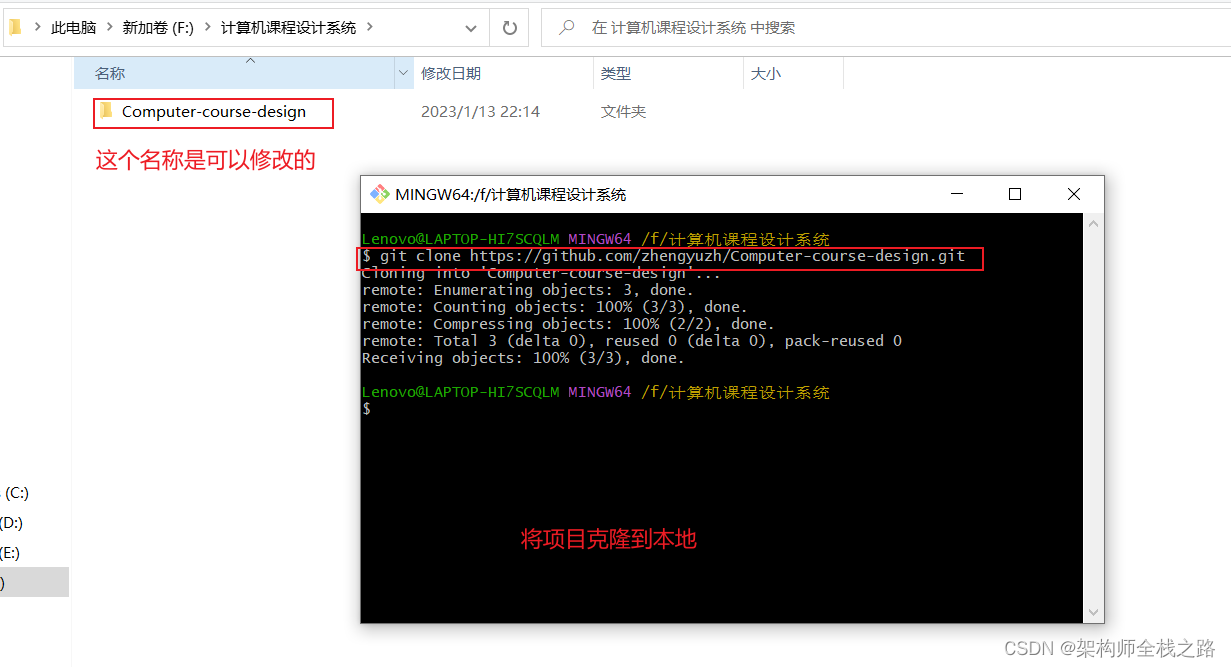Close the MINGW64 terminal window
Viewport: 1231px width, 667px height.
click(x=1074, y=194)
